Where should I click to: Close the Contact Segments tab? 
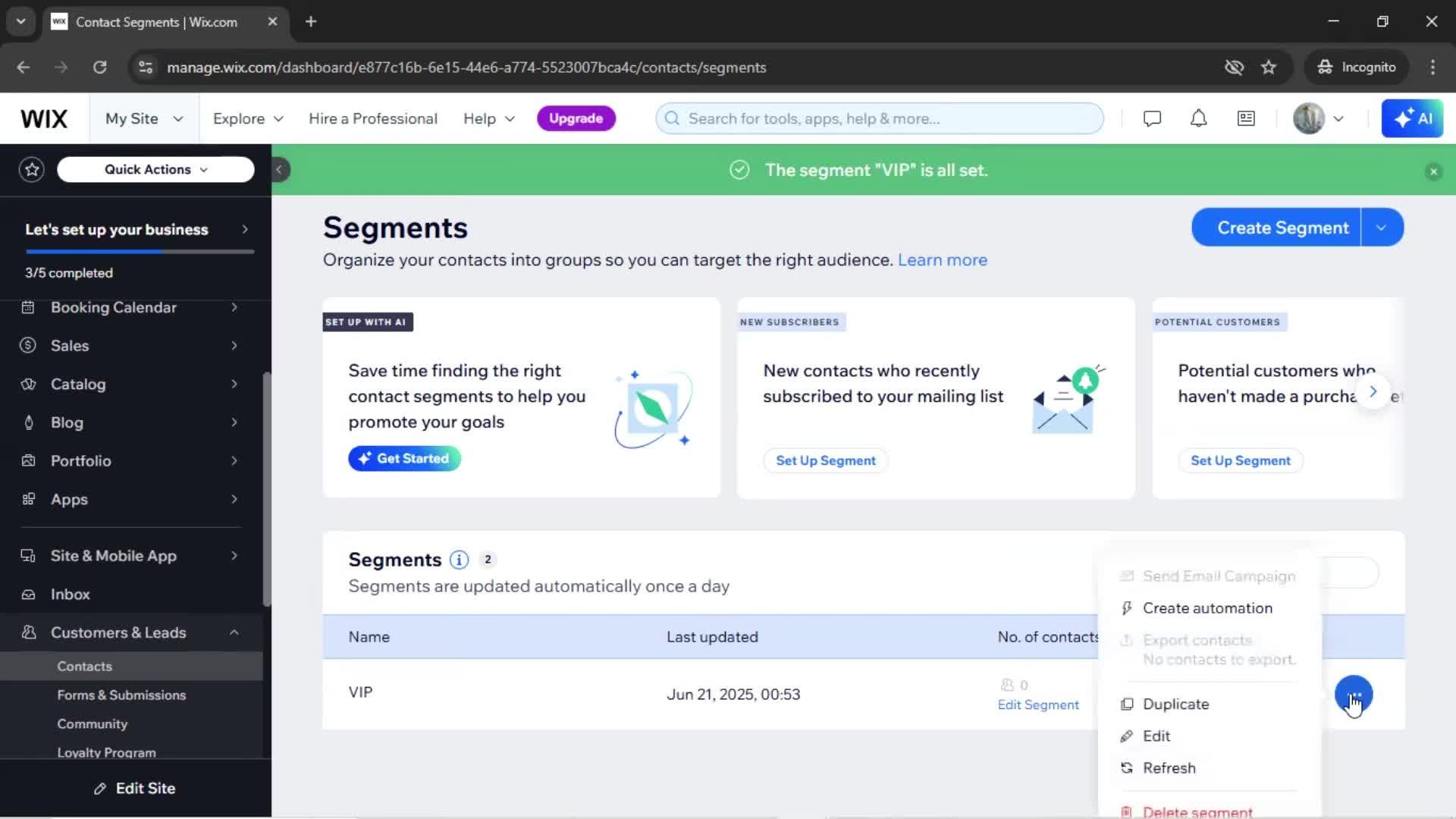tap(272, 21)
